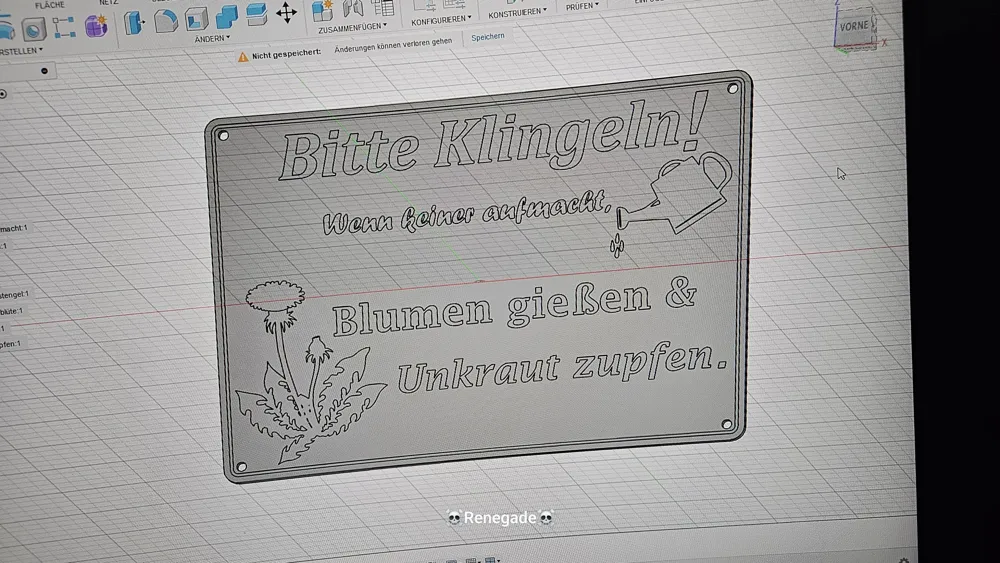Click the bottom-left mounting hole of the sign
Viewport: 1000px width, 563px height.
click(x=241, y=467)
